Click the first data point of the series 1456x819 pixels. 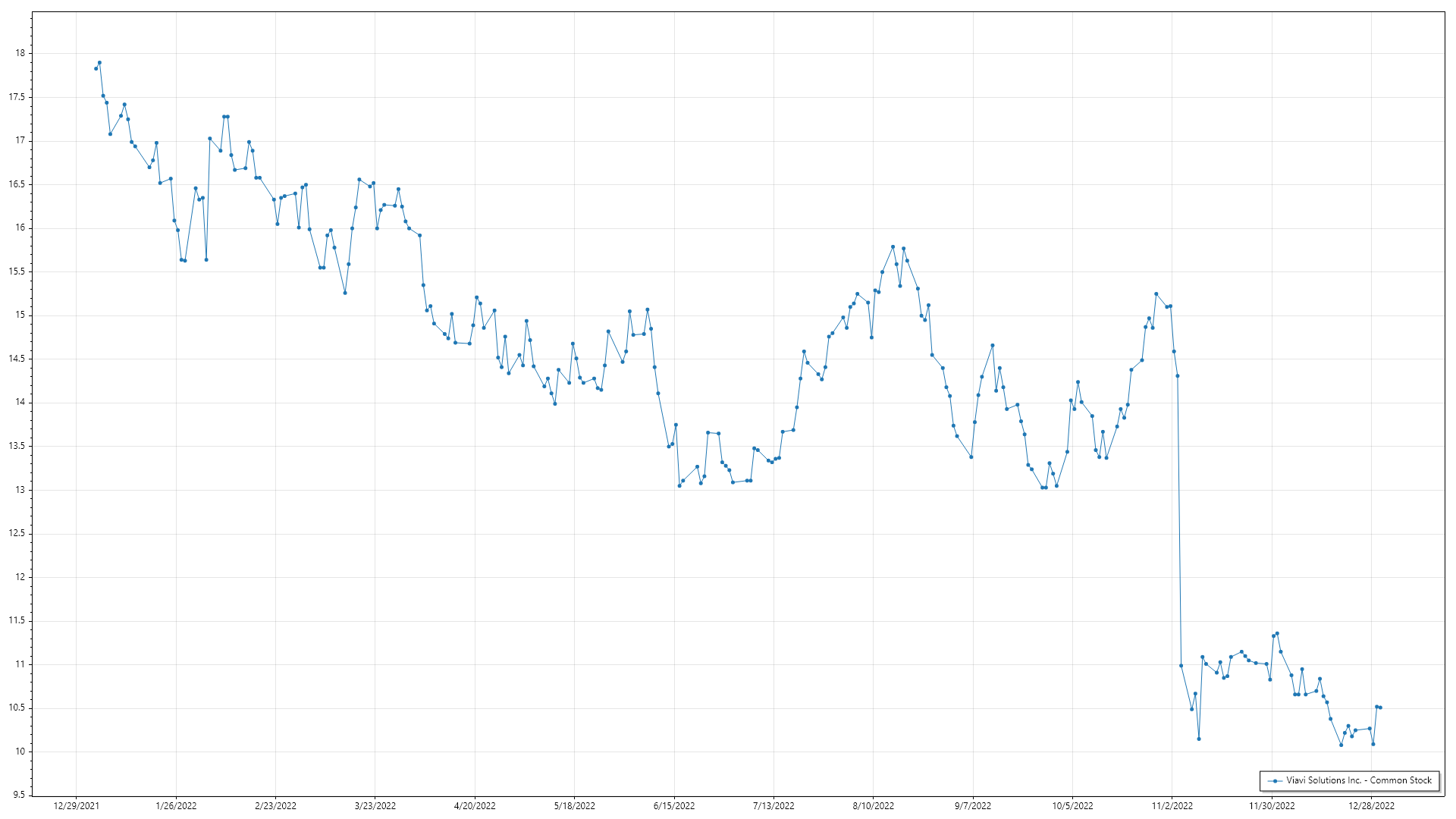(x=96, y=68)
